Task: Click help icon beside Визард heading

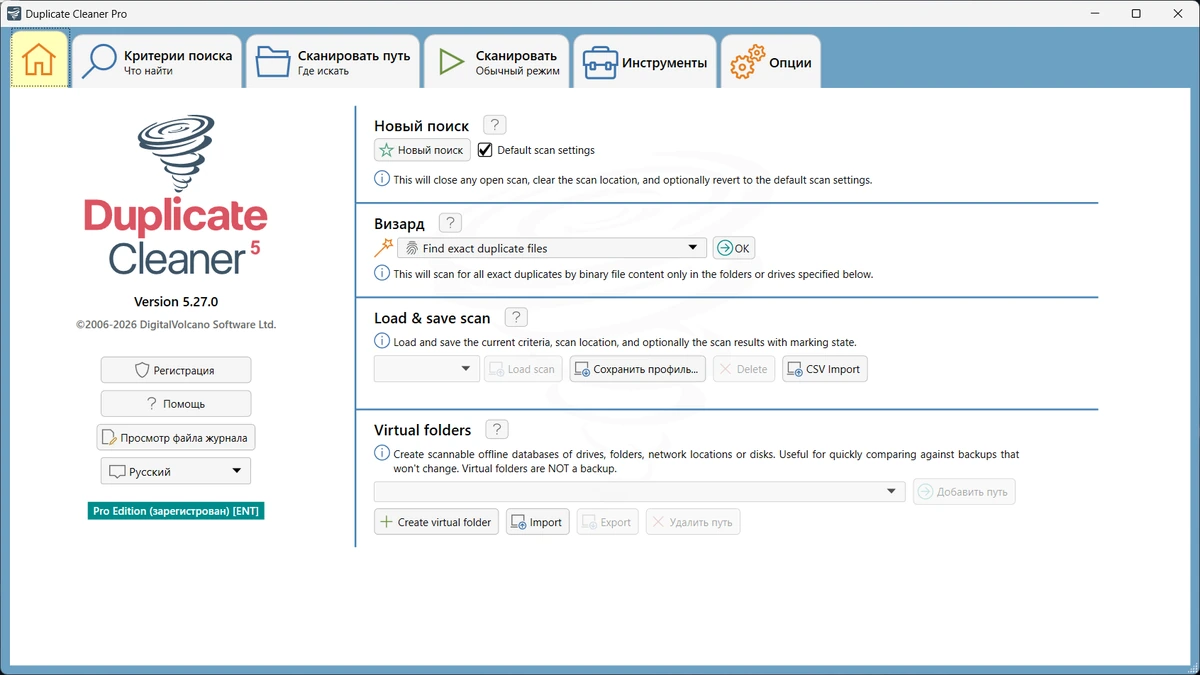Action: [x=450, y=223]
